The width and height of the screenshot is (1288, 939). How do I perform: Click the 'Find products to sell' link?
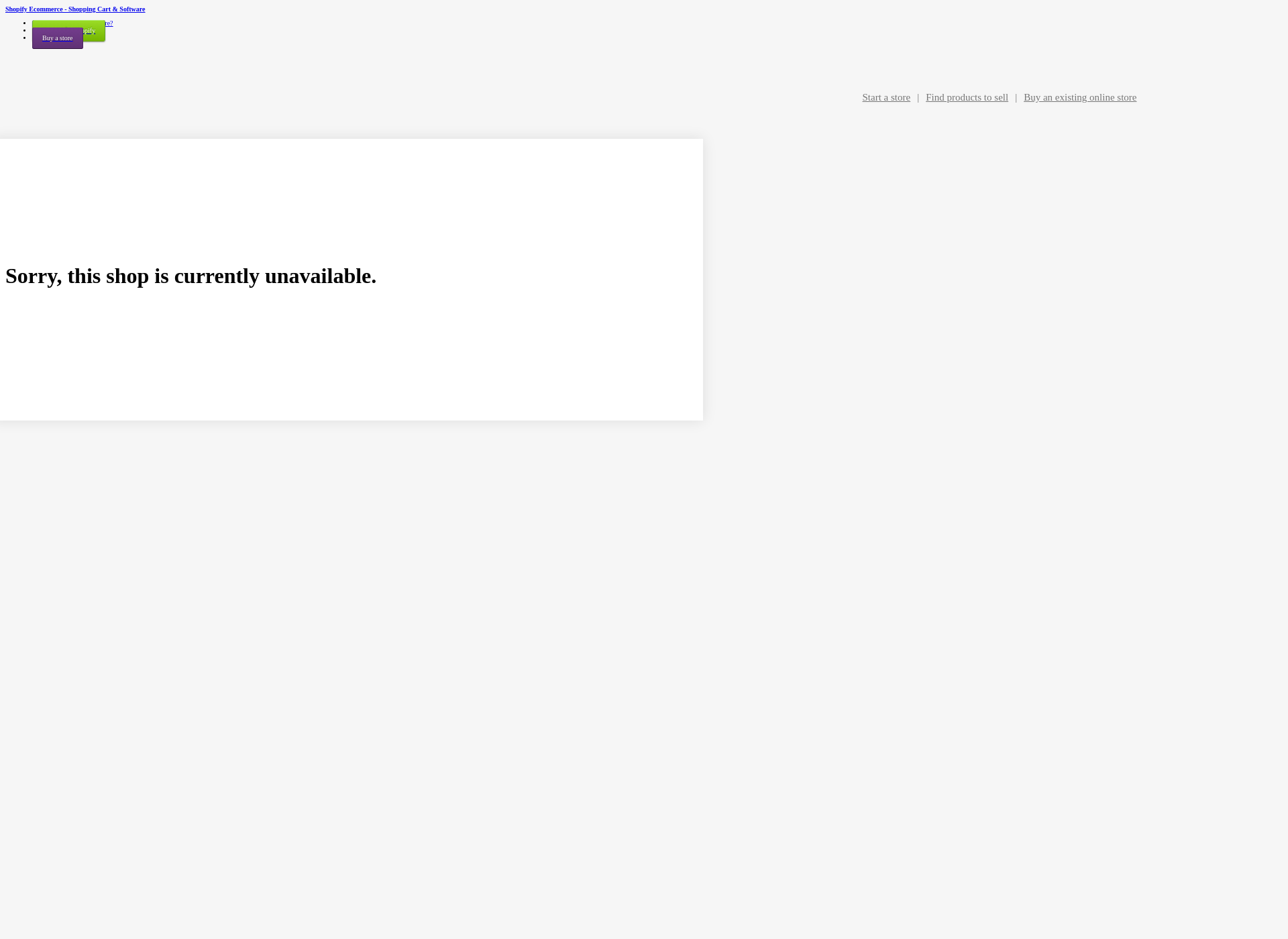click(x=966, y=97)
